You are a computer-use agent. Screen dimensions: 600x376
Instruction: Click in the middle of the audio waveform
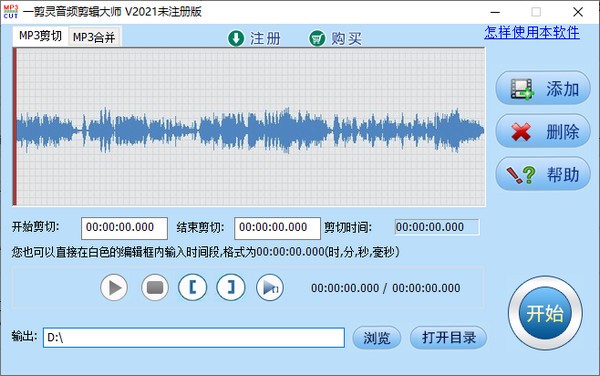click(x=249, y=130)
